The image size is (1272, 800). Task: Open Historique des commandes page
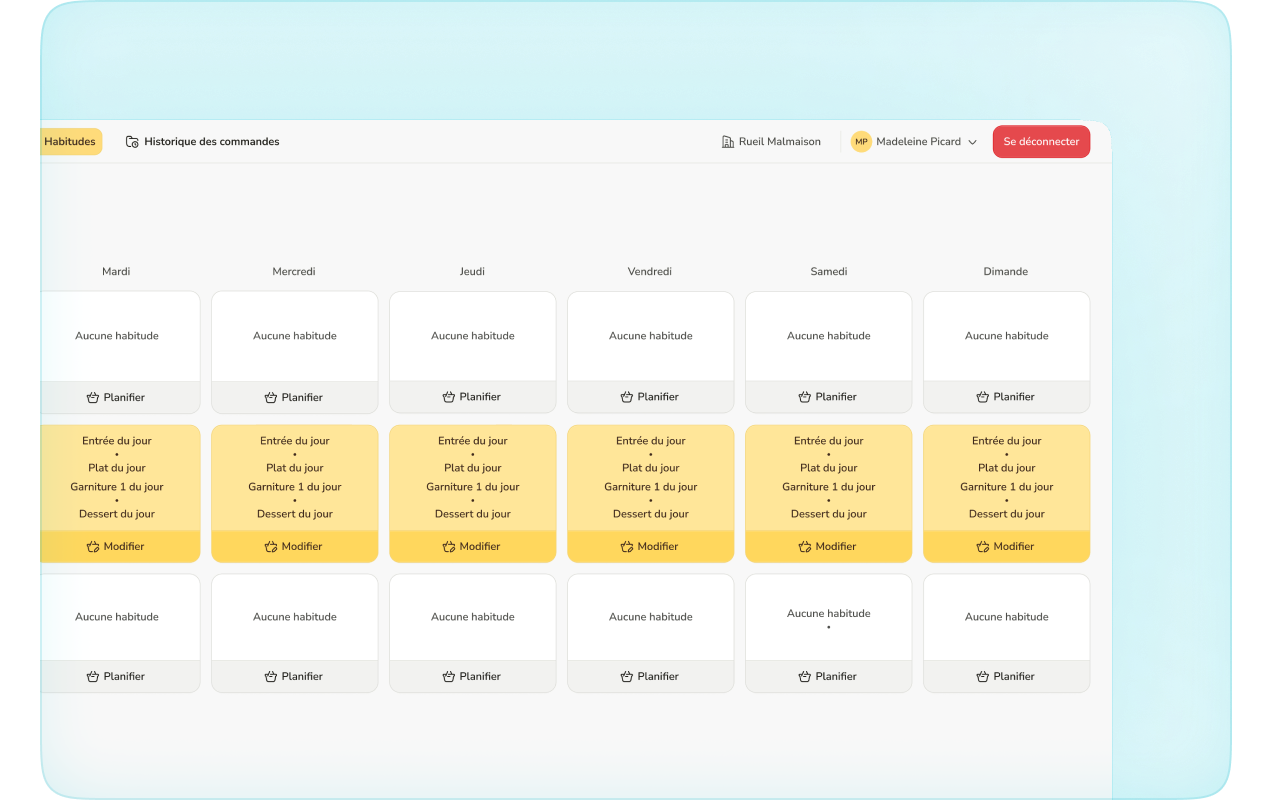(x=211, y=142)
